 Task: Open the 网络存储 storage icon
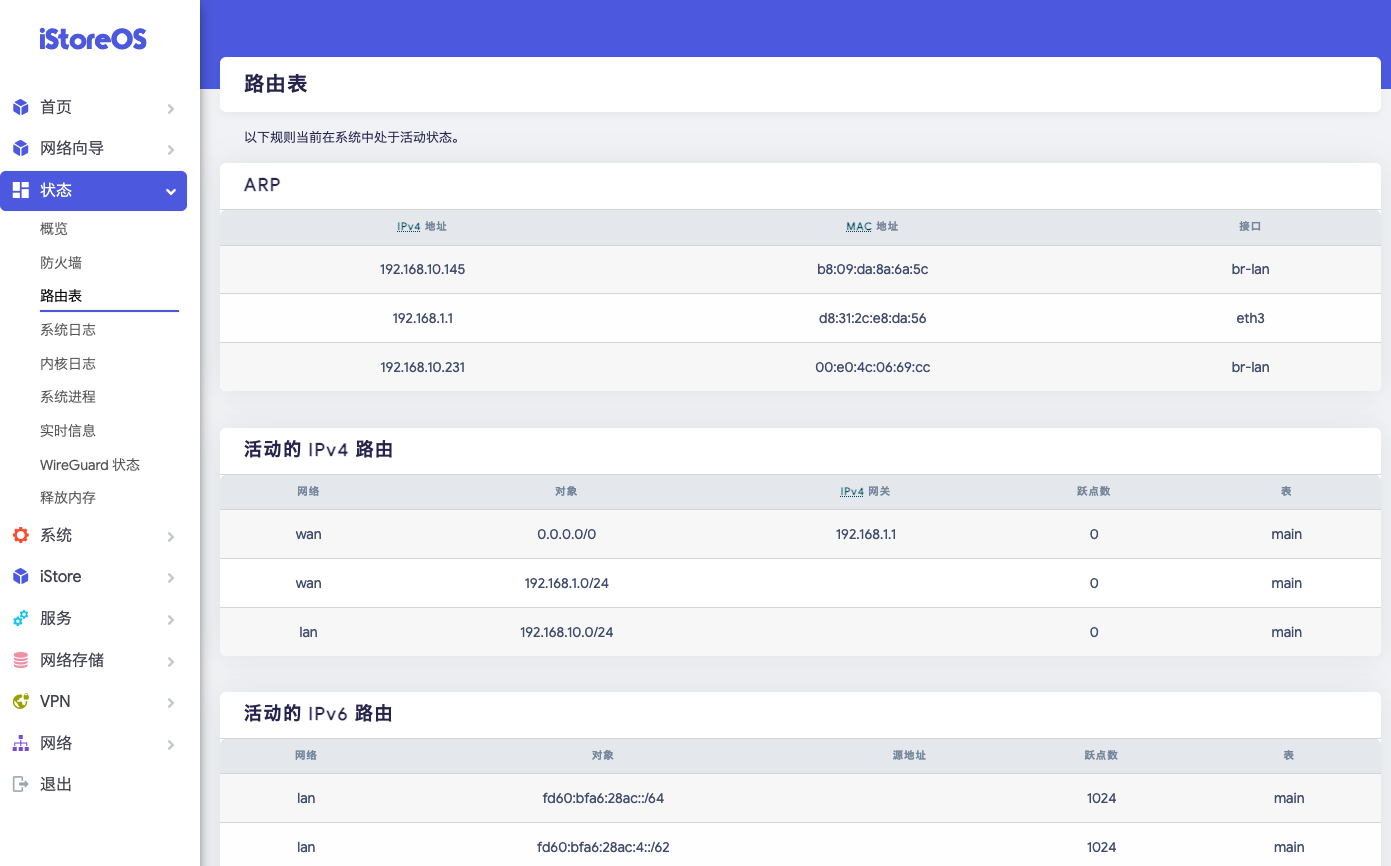19,660
